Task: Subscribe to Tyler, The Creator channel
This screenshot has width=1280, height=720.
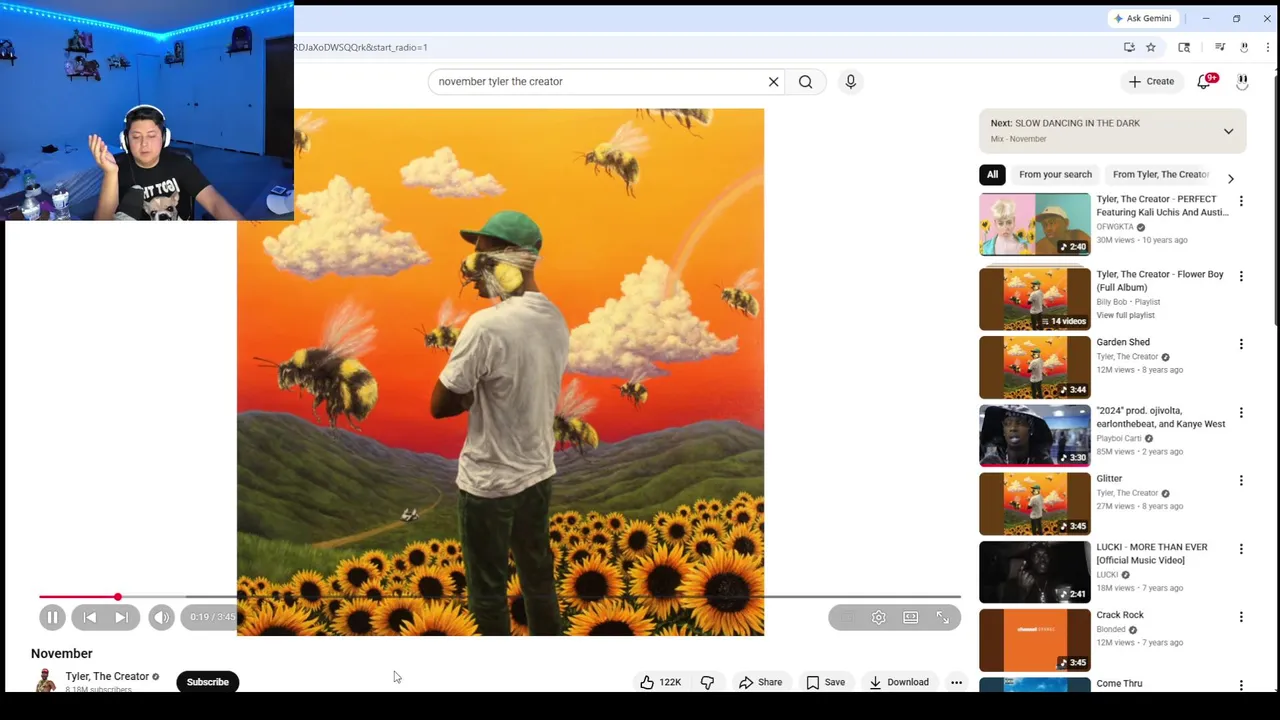Action: [208, 682]
